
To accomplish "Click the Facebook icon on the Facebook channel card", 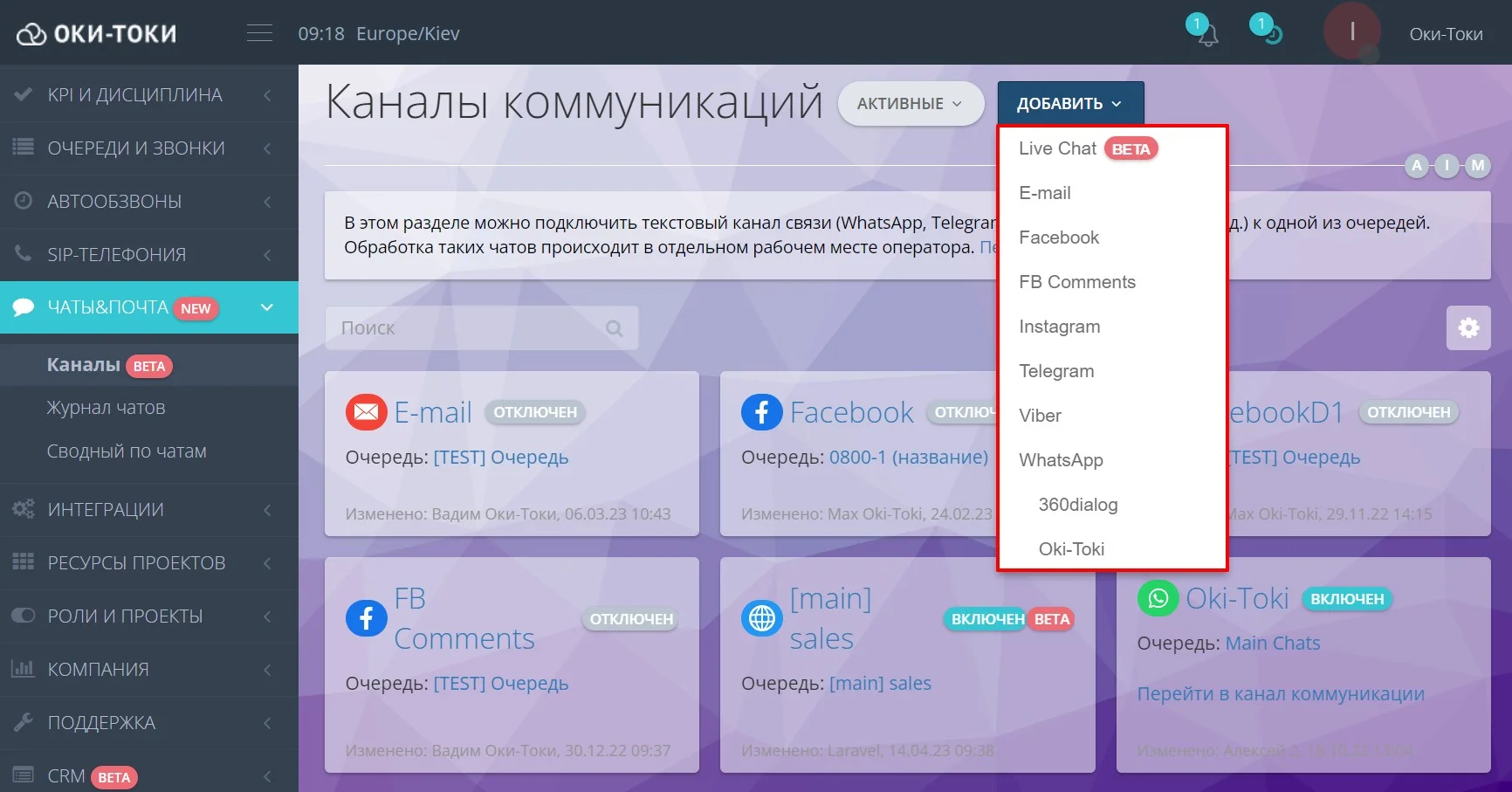I will coord(761,411).
